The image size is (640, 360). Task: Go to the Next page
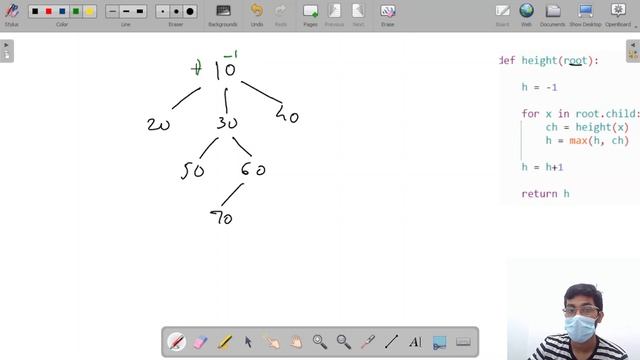click(x=358, y=15)
